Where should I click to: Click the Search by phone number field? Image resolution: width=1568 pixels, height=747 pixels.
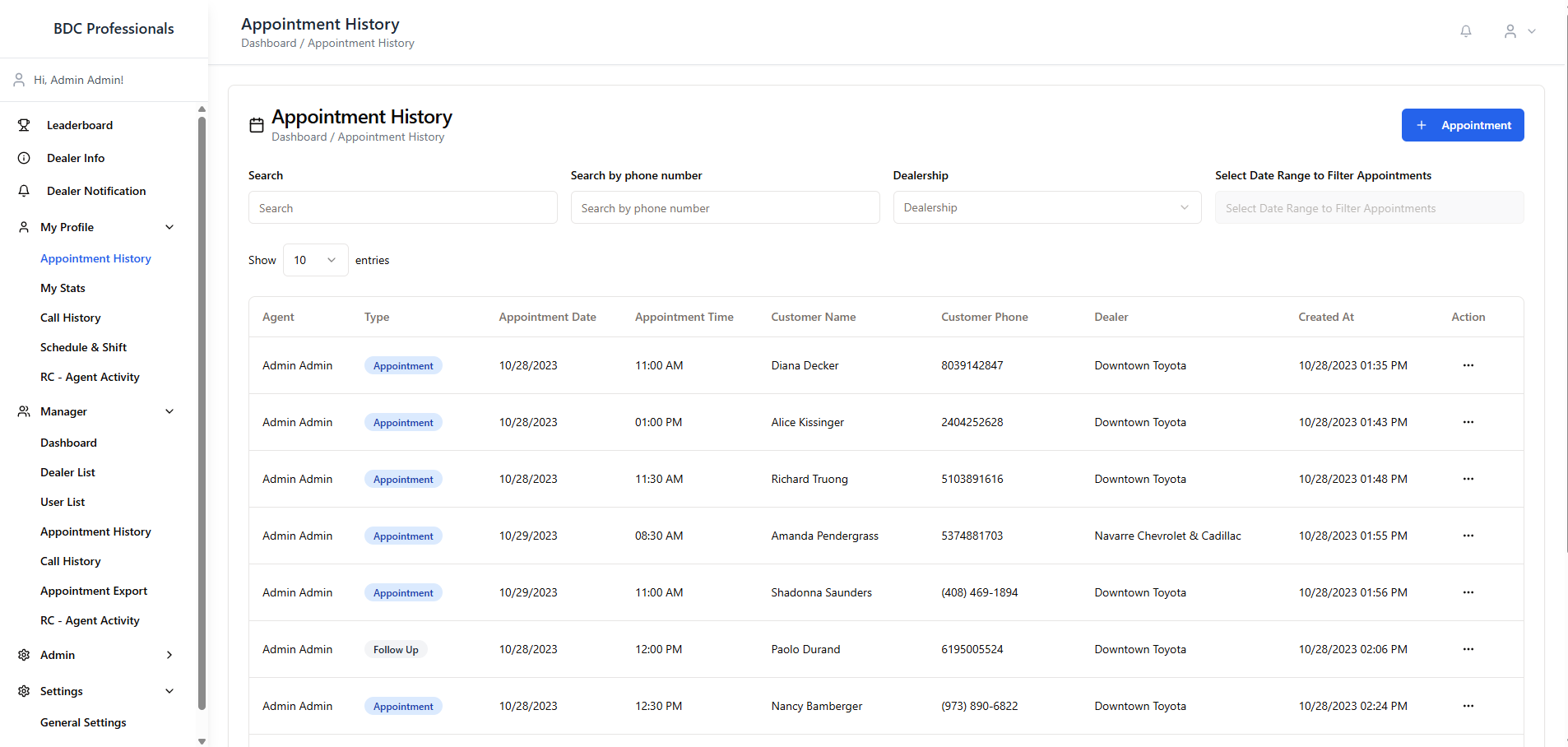coord(725,207)
